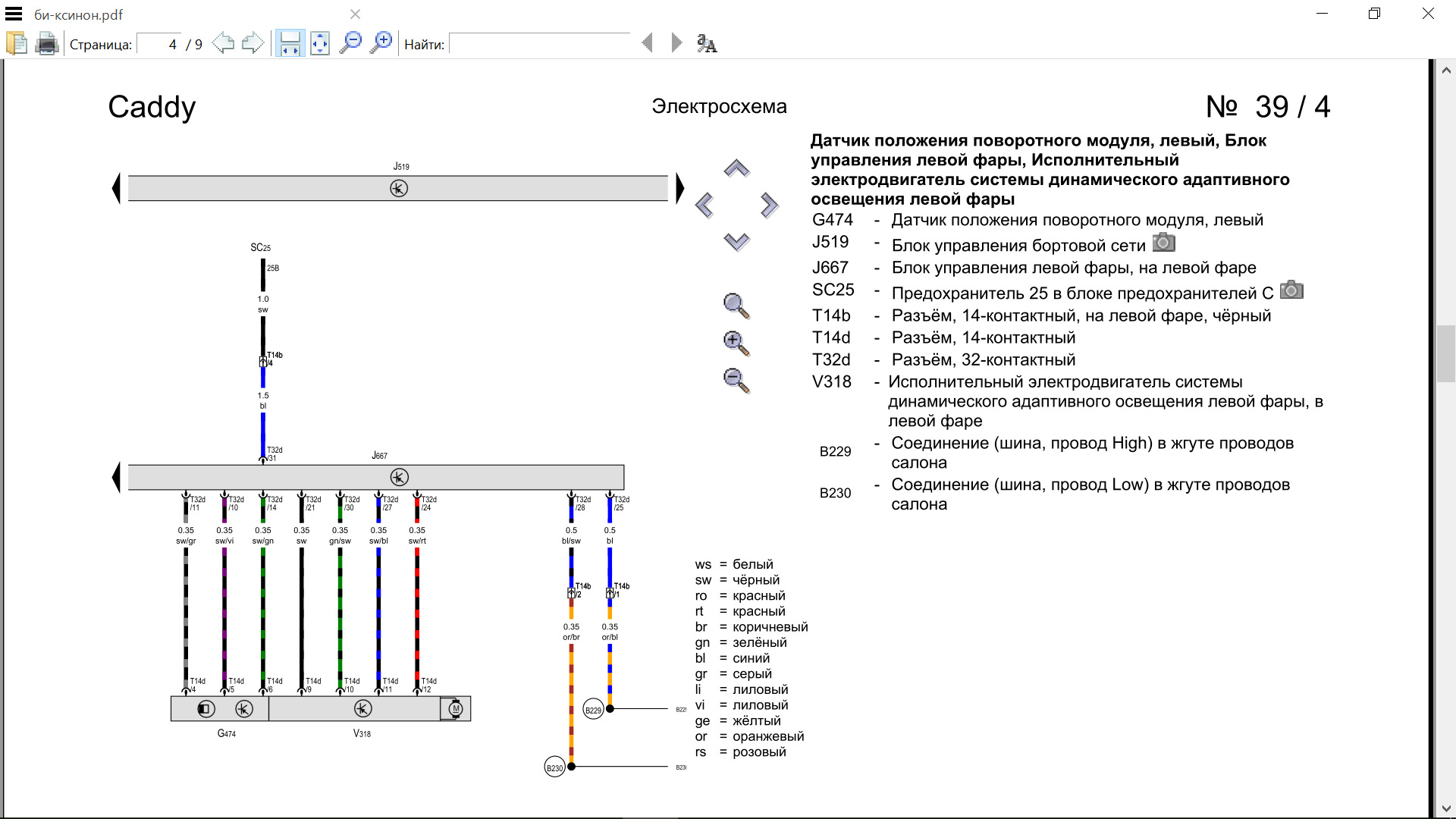Focus the page number field
1456x819 pixels.
(x=158, y=44)
